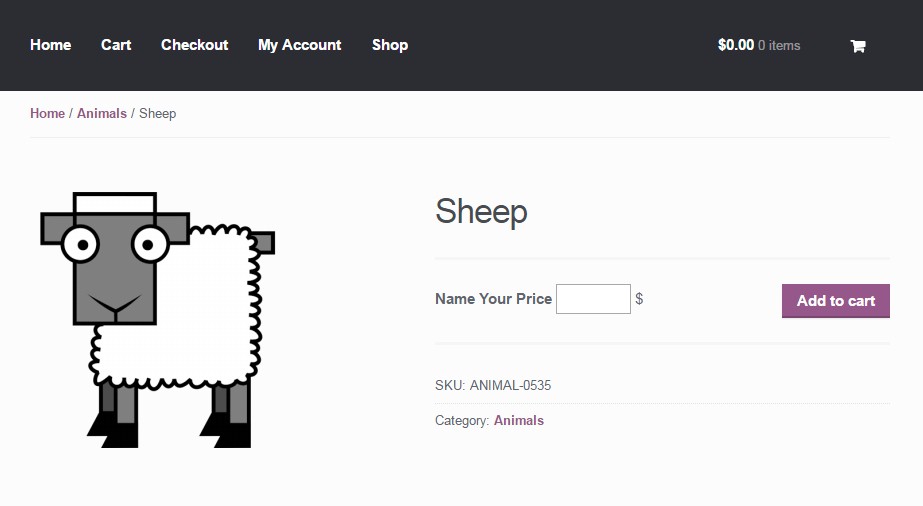This screenshot has height=506, width=923.
Task: Open the shopping cart icon in header
Action: pyautogui.click(x=857, y=46)
